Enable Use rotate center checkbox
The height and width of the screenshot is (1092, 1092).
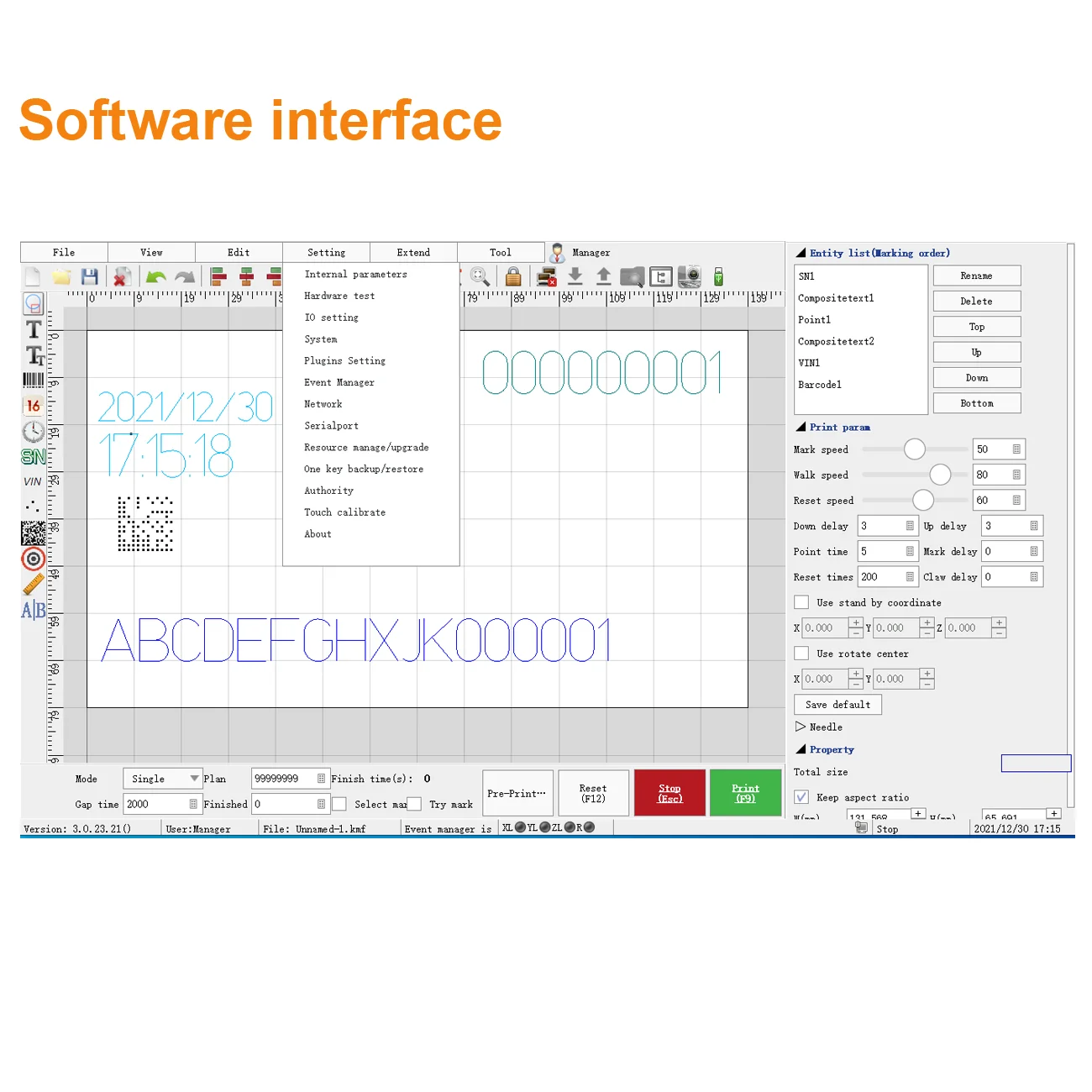[801, 654]
